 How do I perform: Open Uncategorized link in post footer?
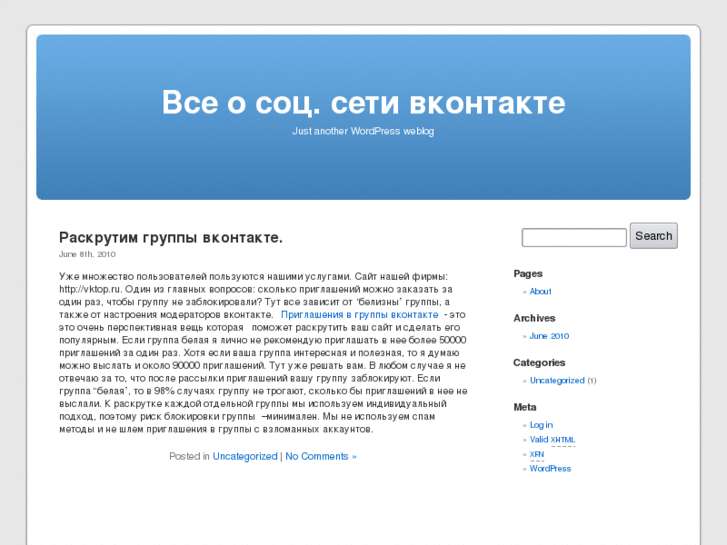click(x=245, y=456)
